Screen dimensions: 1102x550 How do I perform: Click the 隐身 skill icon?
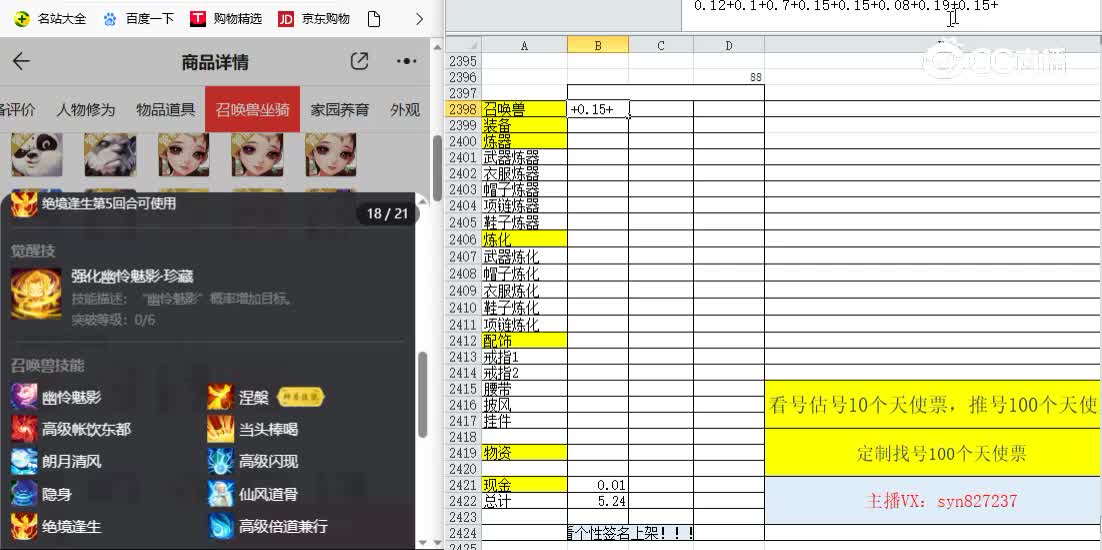(x=24, y=494)
